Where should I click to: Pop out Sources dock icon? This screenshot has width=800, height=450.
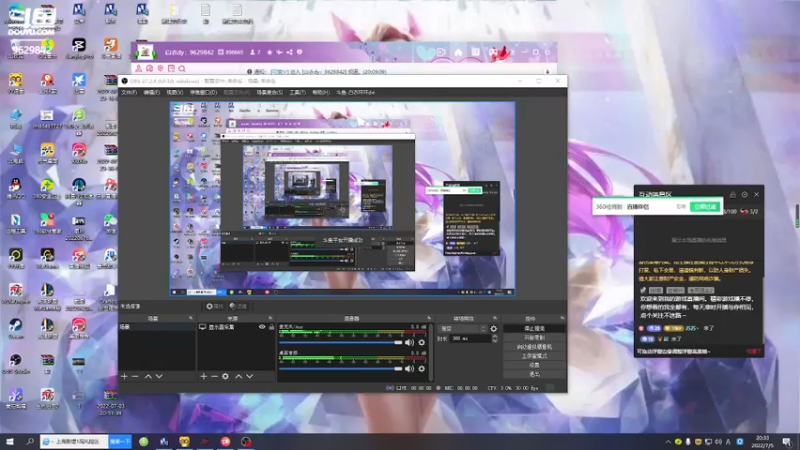tap(270, 318)
